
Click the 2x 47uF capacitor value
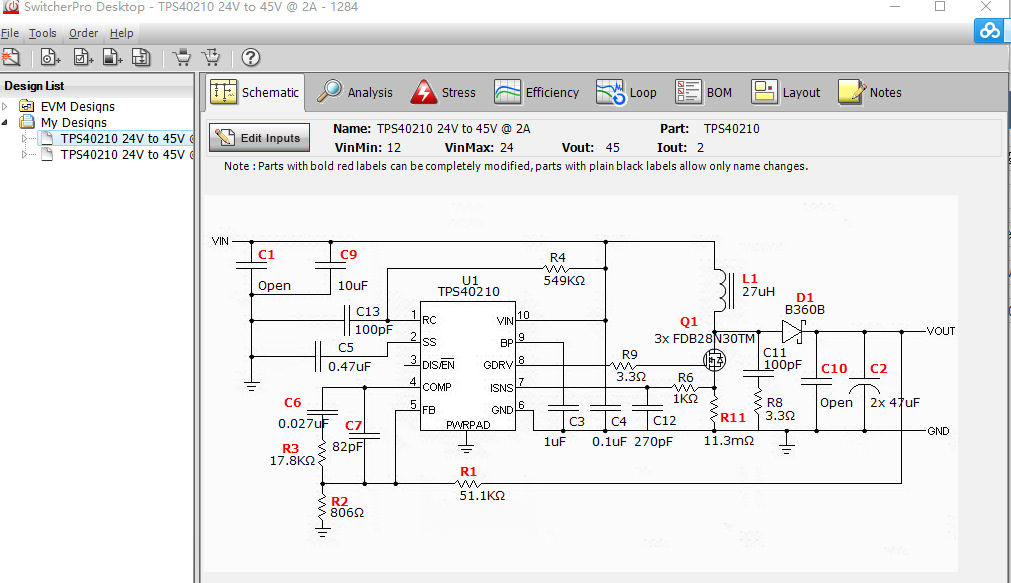[895, 402]
